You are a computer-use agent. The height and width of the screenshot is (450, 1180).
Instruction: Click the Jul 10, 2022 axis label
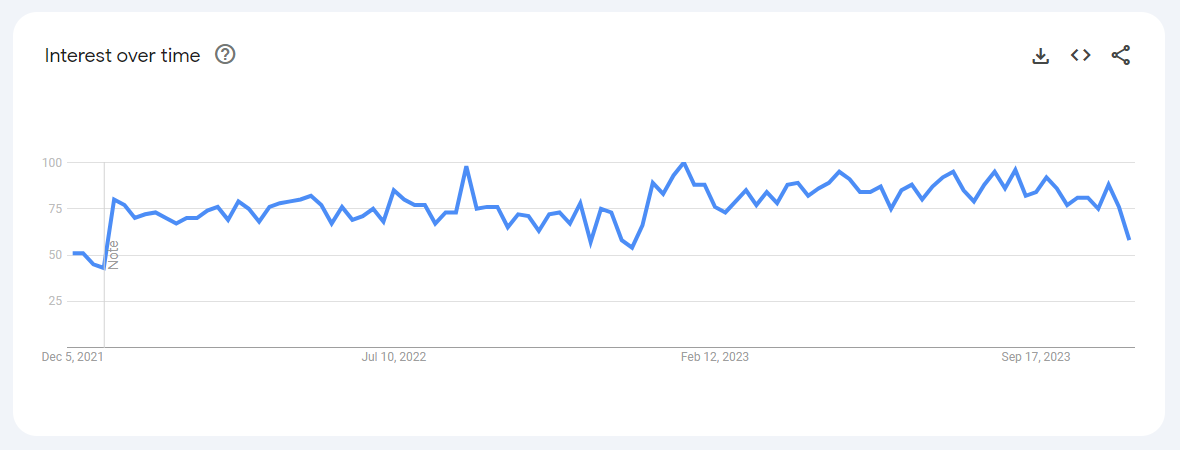pyautogui.click(x=394, y=357)
